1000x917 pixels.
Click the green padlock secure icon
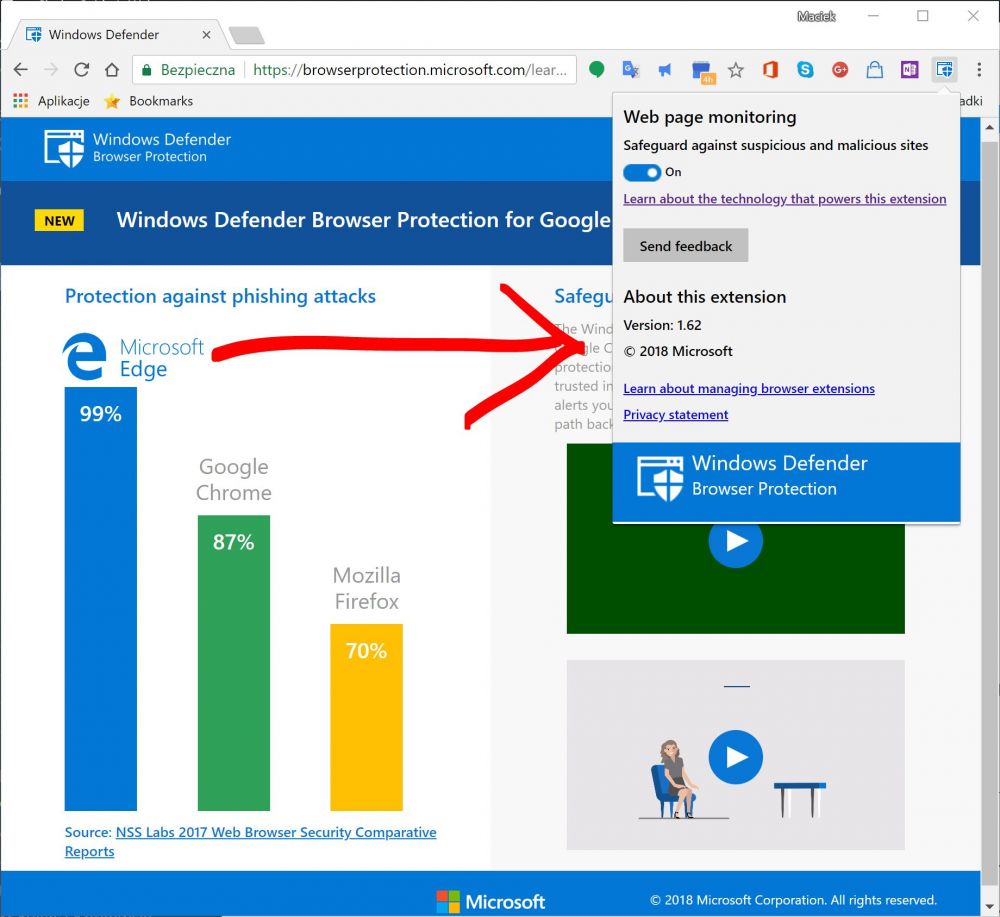147,70
